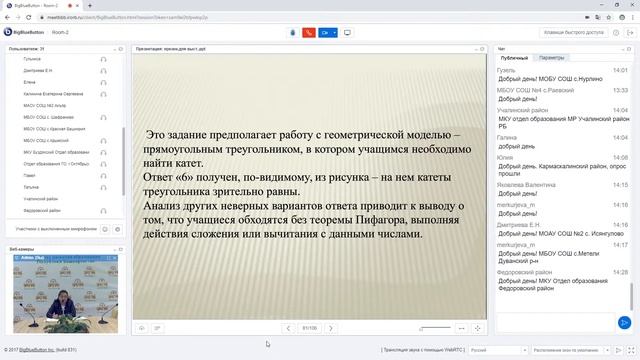This screenshot has height=360, width=640.
Task: Maximize the Webcams panel
Action: [x=121, y=249]
